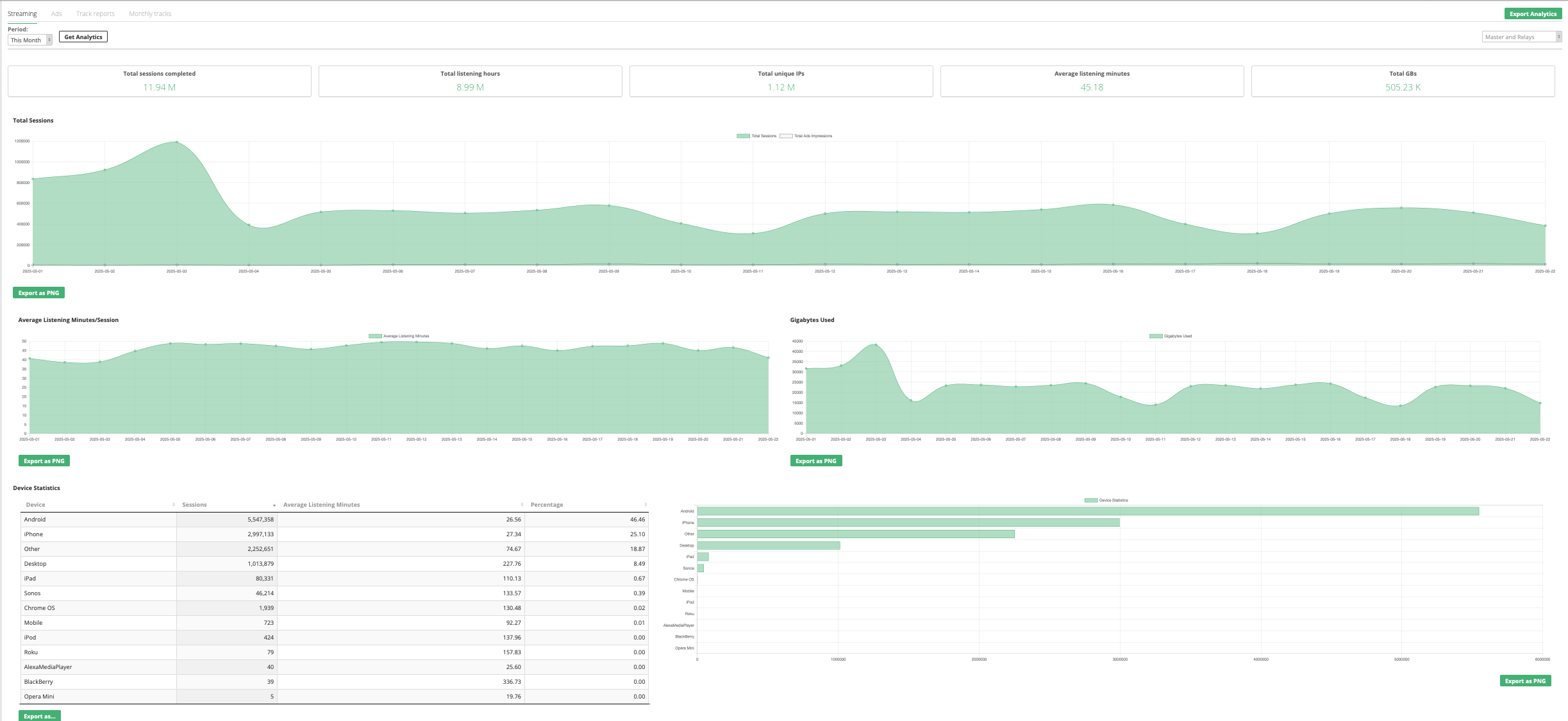Sort by Average Listening Minutes arrow
The height and width of the screenshot is (721, 1568).
[522, 505]
